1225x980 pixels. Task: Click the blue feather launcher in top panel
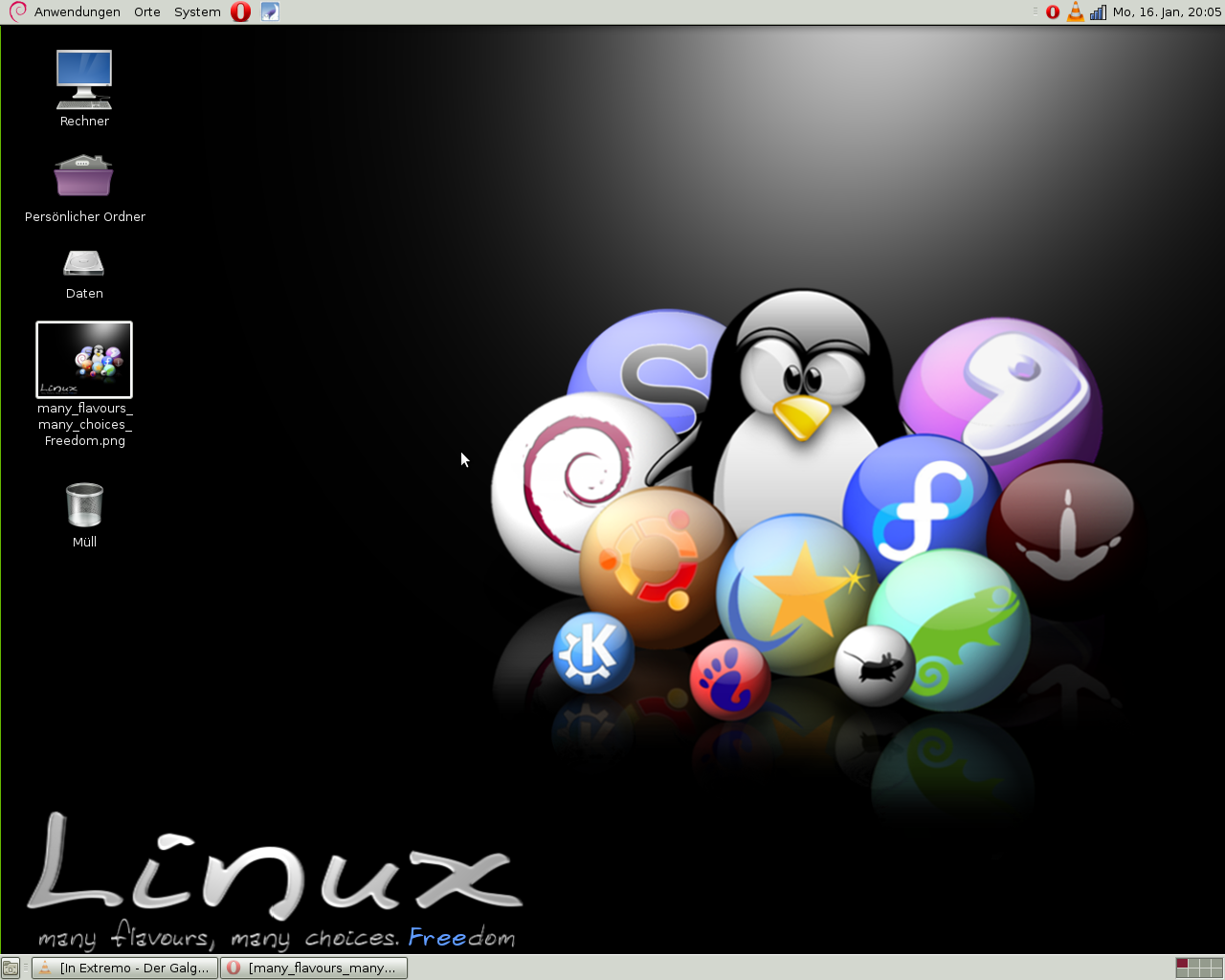coord(270,11)
